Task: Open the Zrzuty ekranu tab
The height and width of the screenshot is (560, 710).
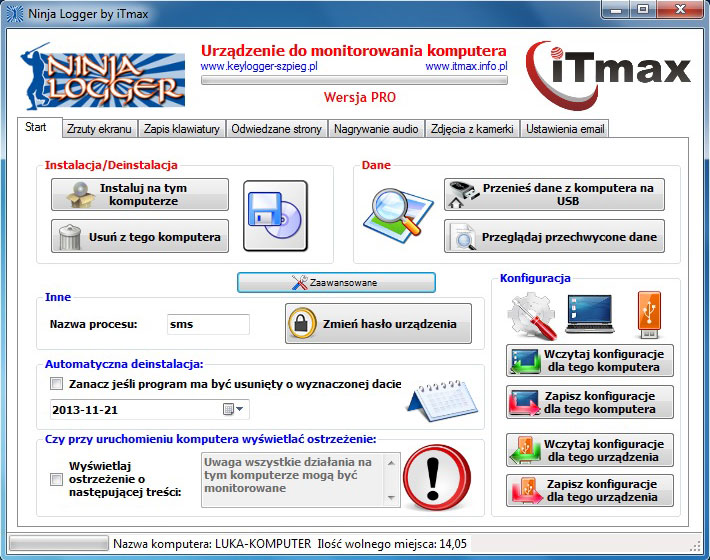Action: pyautogui.click(x=99, y=129)
